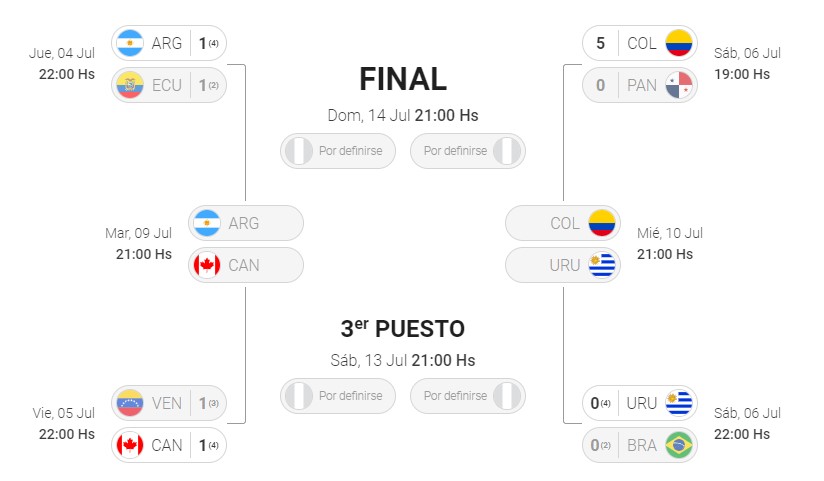
Task: Open right 'Por definirse' slot under 3er PUESTO
Action: point(468,396)
